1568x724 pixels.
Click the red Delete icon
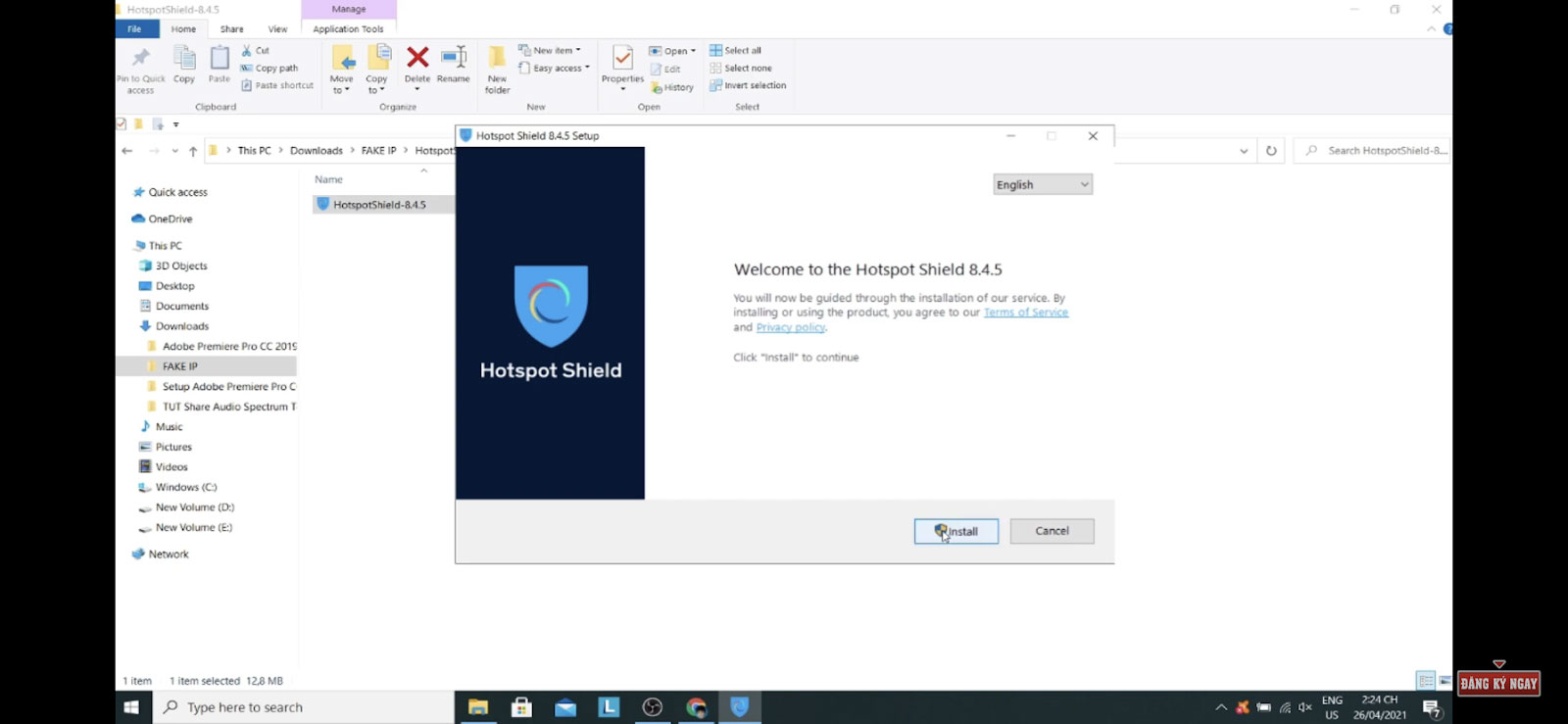click(417, 59)
